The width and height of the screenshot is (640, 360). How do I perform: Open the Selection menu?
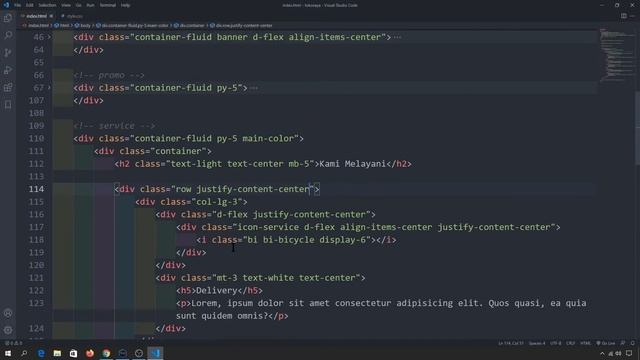[x=47, y=5]
